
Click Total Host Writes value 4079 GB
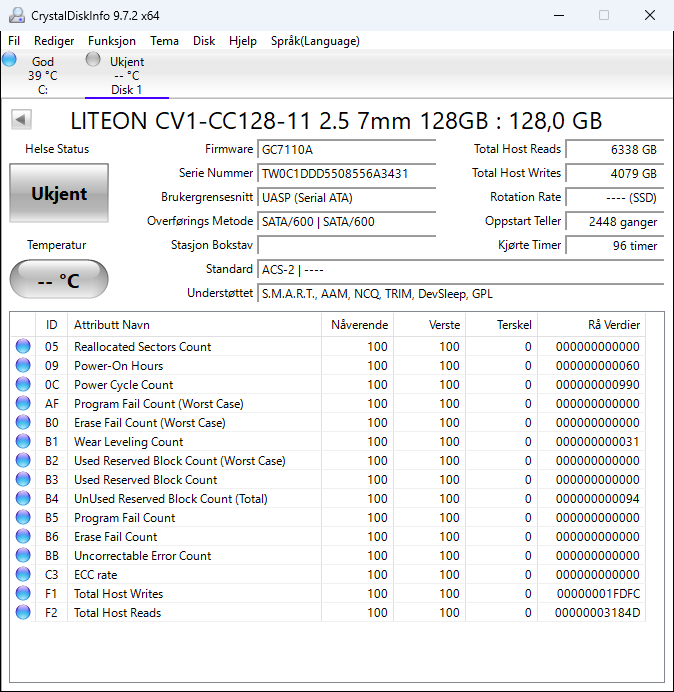pyautogui.click(x=615, y=173)
